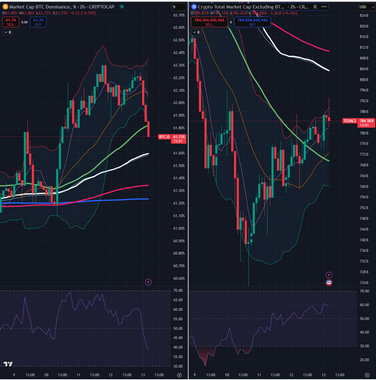Click the green market status dot
376x380 pixels.
122,7
